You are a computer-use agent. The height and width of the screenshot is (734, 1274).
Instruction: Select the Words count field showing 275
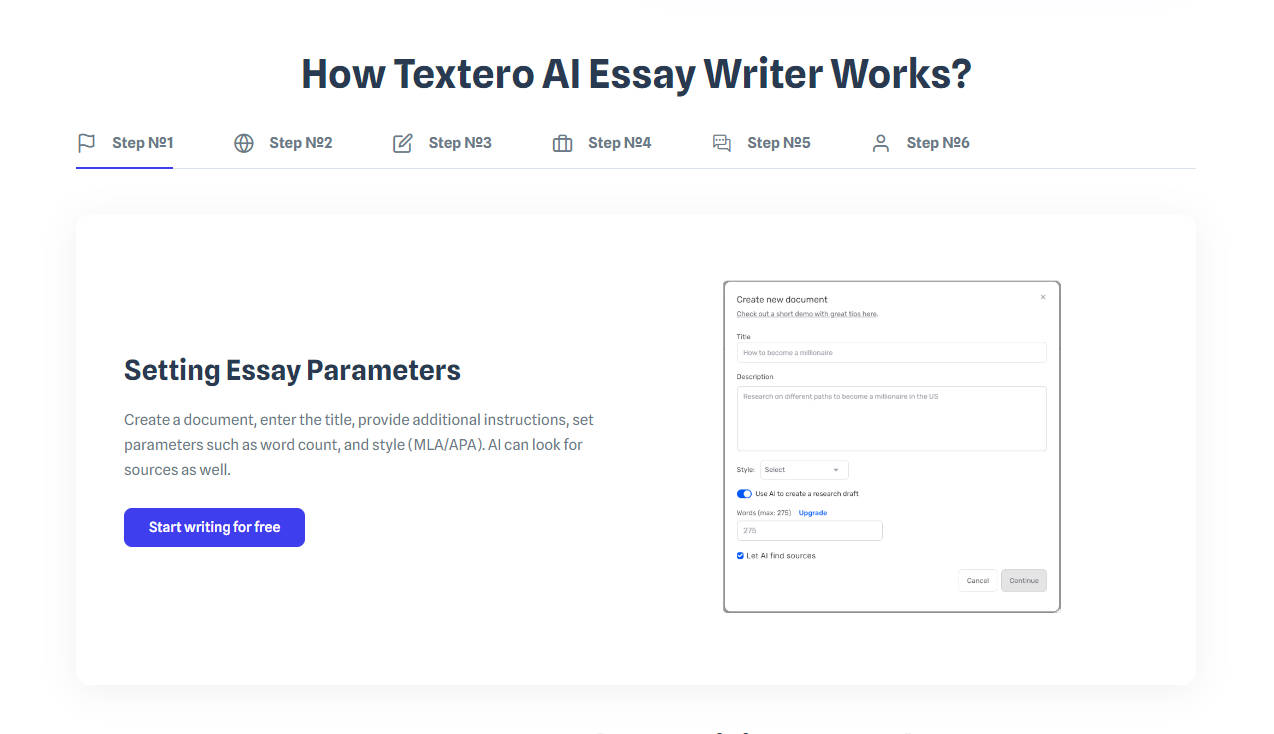coord(810,530)
